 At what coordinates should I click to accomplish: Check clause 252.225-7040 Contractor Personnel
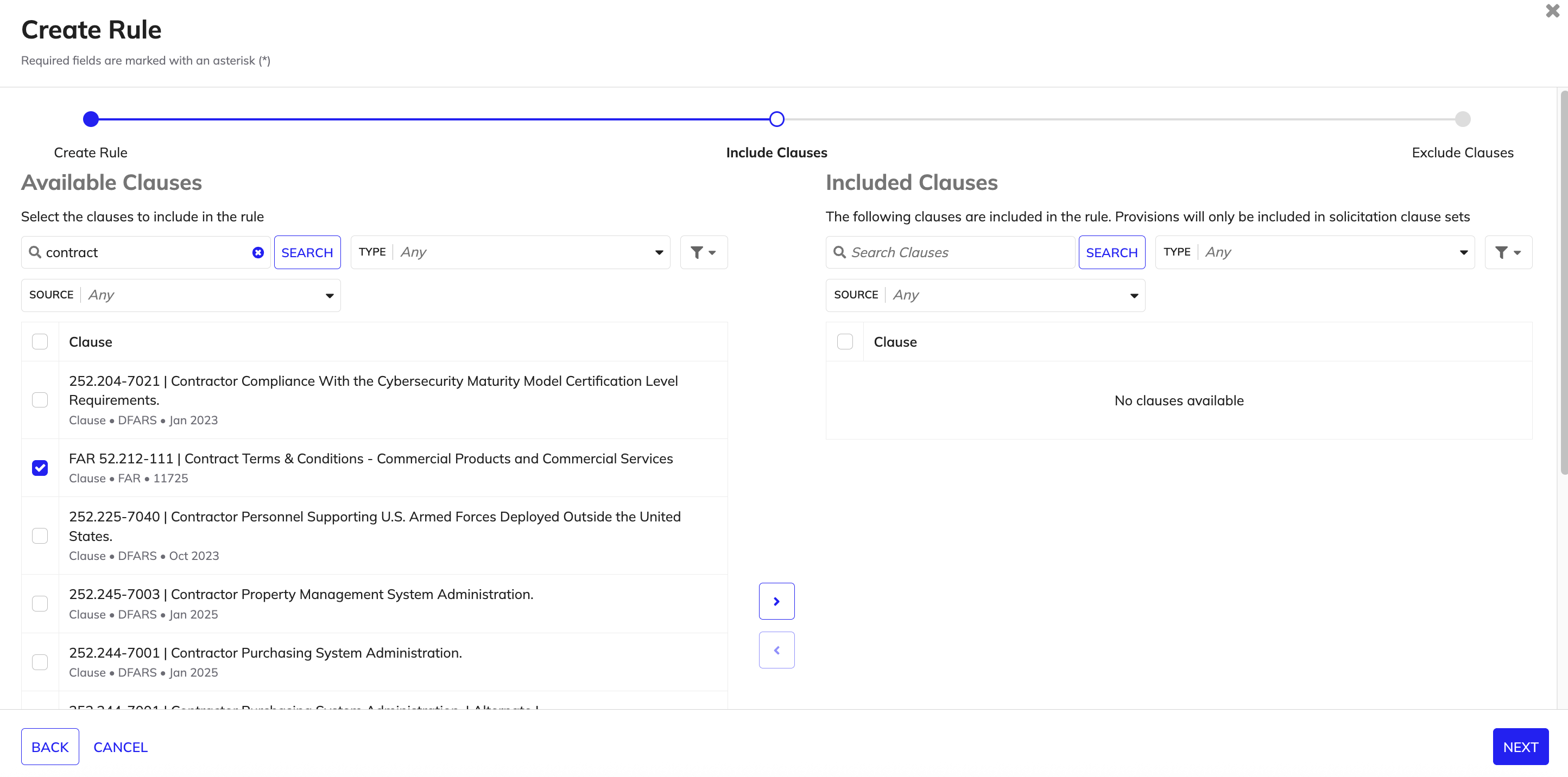tap(40, 536)
